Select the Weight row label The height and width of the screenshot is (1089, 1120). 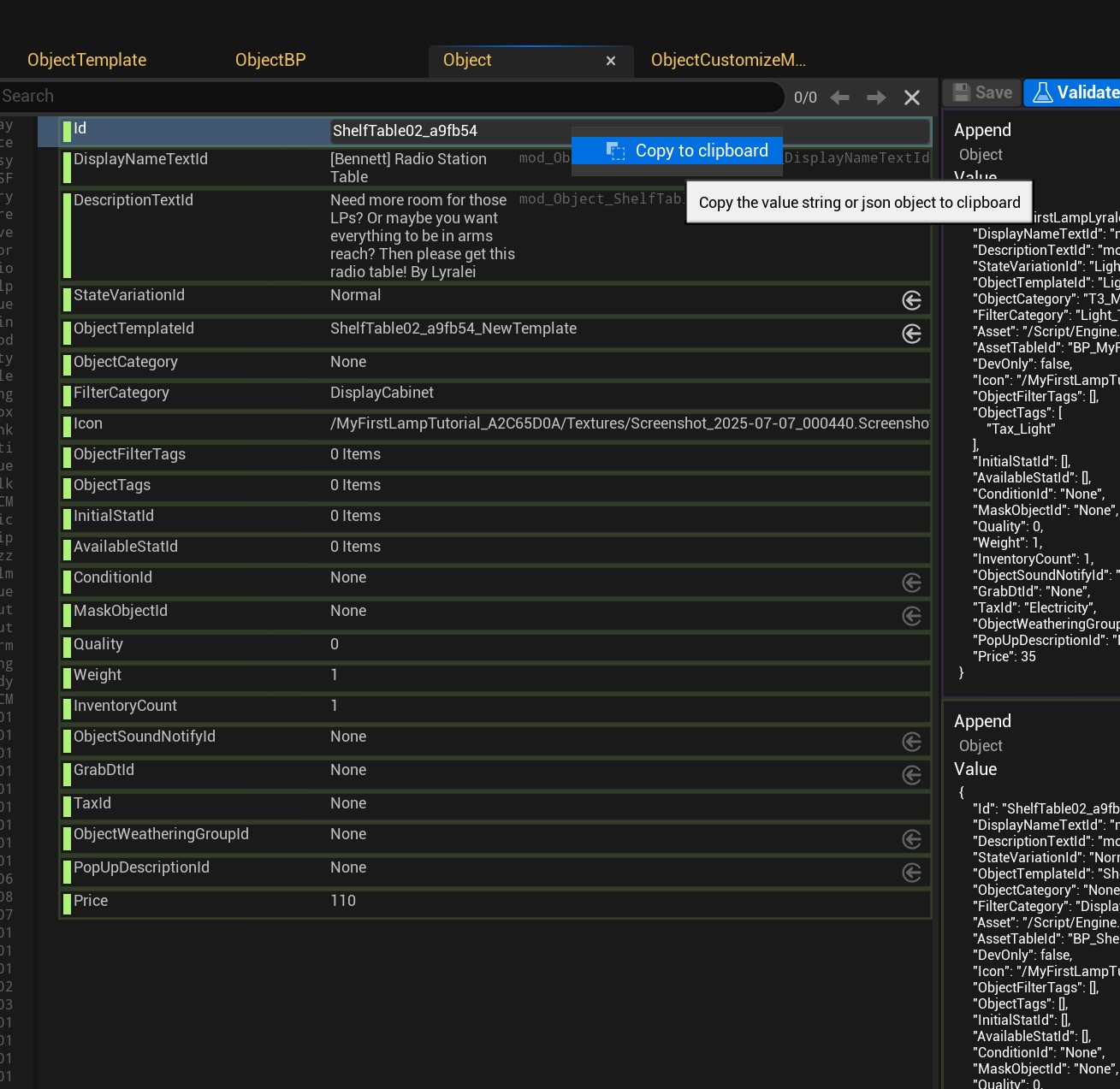[x=98, y=675]
